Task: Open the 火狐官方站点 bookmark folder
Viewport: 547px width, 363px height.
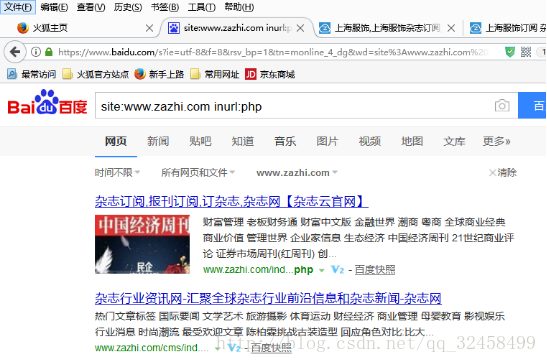Action: 95,74
